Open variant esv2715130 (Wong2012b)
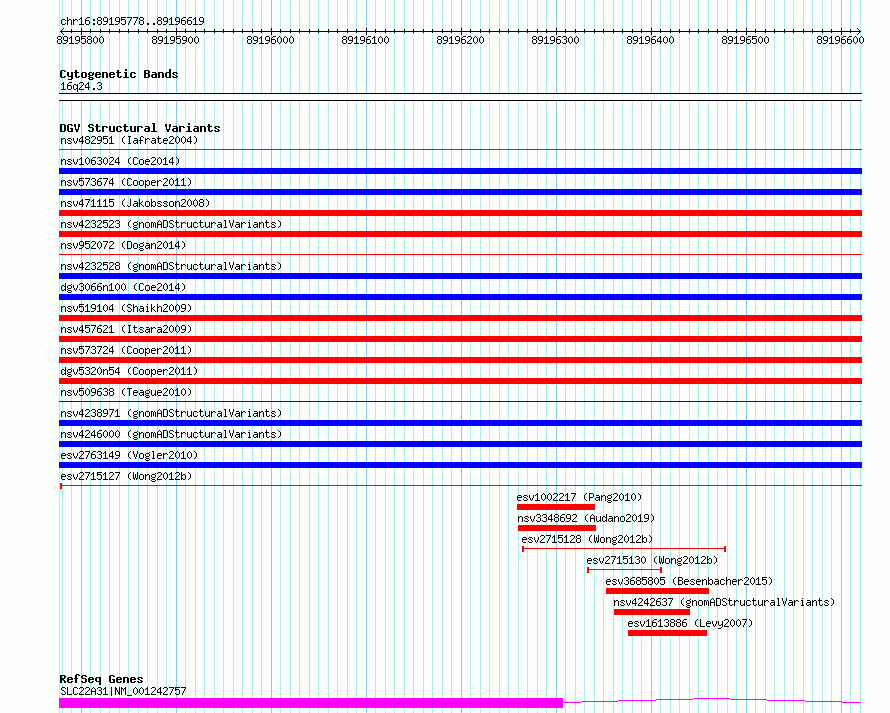The width and height of the screenshot is (890, 713). coord(652,560)
